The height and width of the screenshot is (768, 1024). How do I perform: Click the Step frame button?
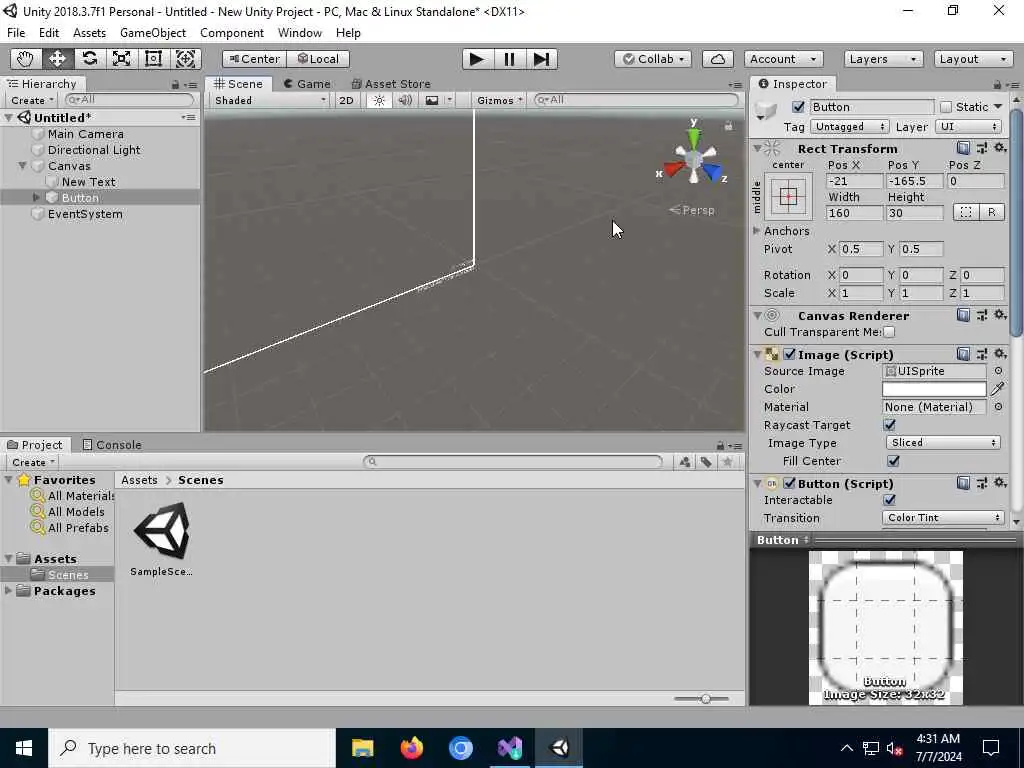coord(541,59)
